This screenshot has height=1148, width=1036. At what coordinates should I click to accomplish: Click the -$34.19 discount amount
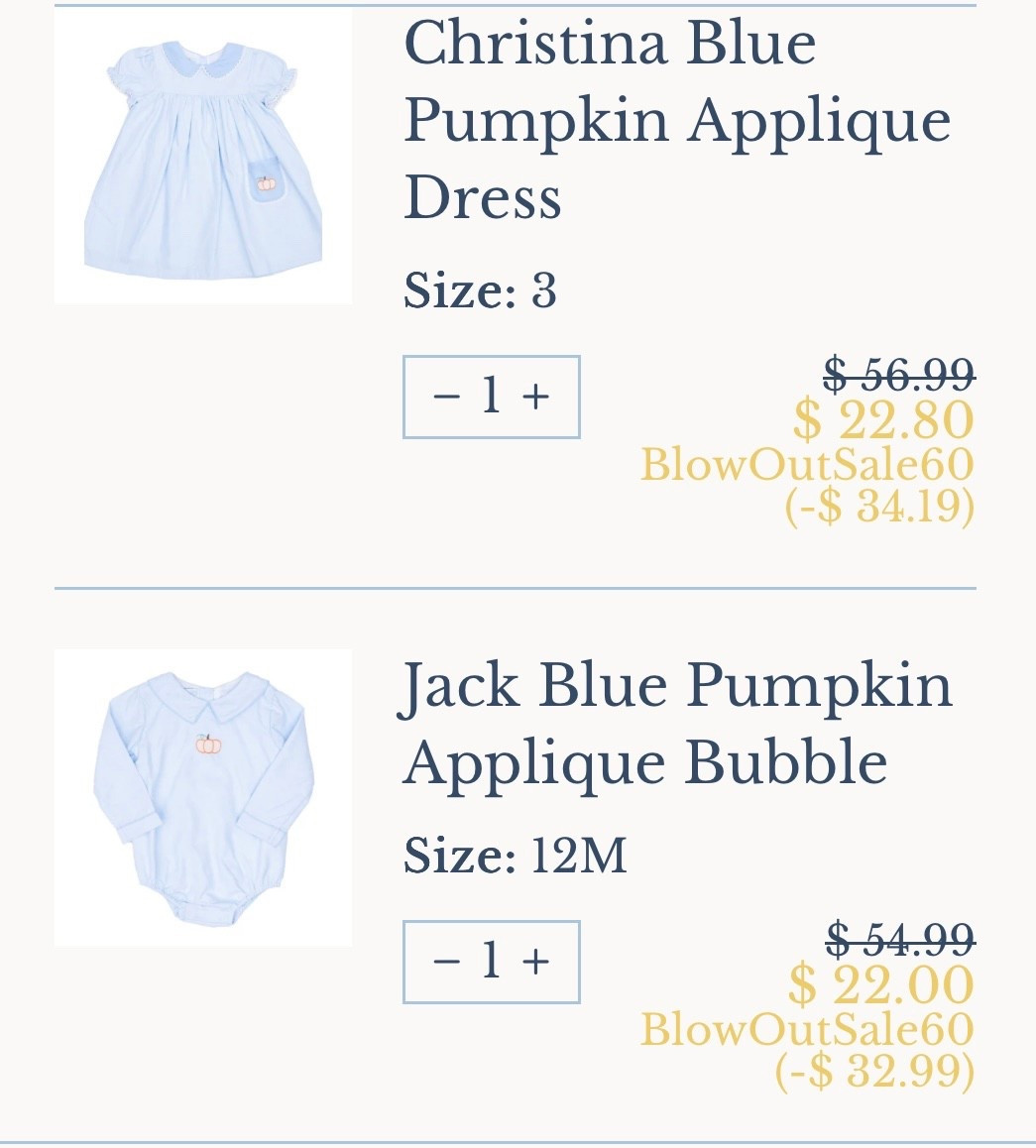(x=878, y=507)
